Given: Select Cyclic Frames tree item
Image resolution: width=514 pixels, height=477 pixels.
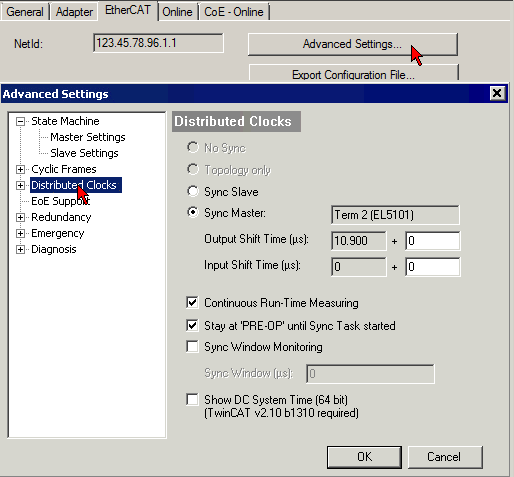Looking at the screenshot, I should click(x=64, y=169).
